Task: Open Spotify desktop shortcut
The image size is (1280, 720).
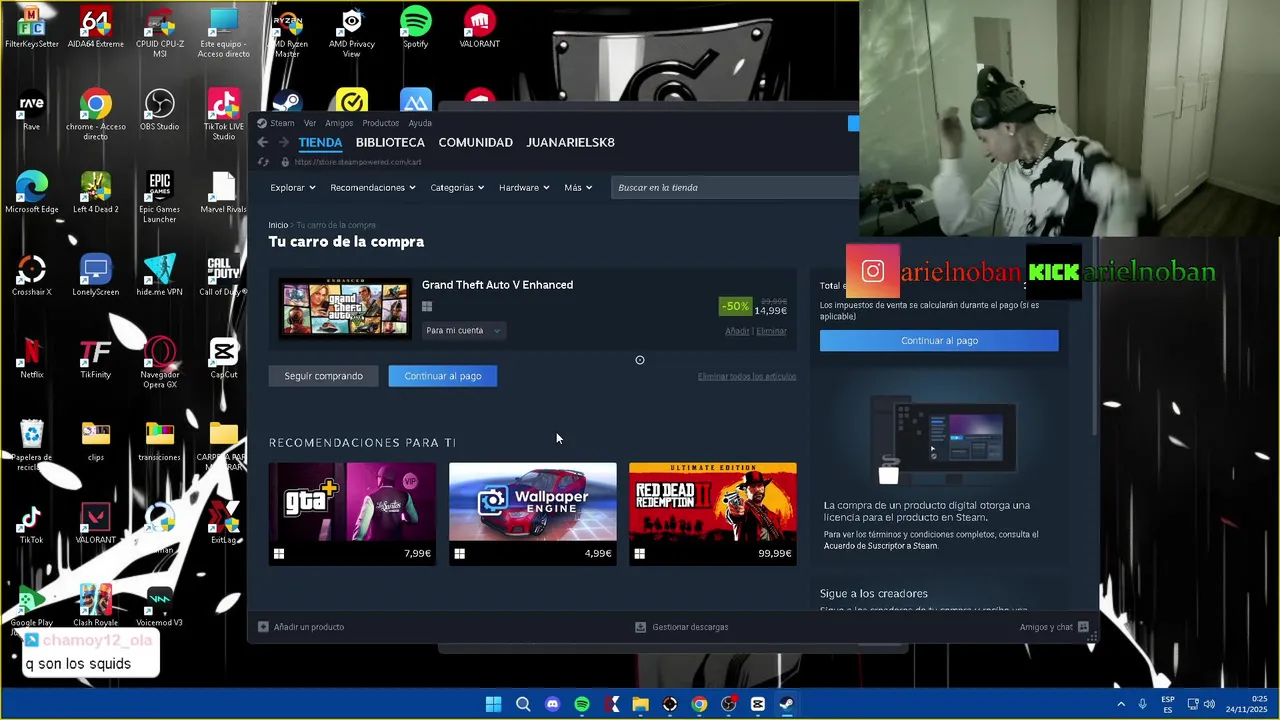Action: (415, 27)
